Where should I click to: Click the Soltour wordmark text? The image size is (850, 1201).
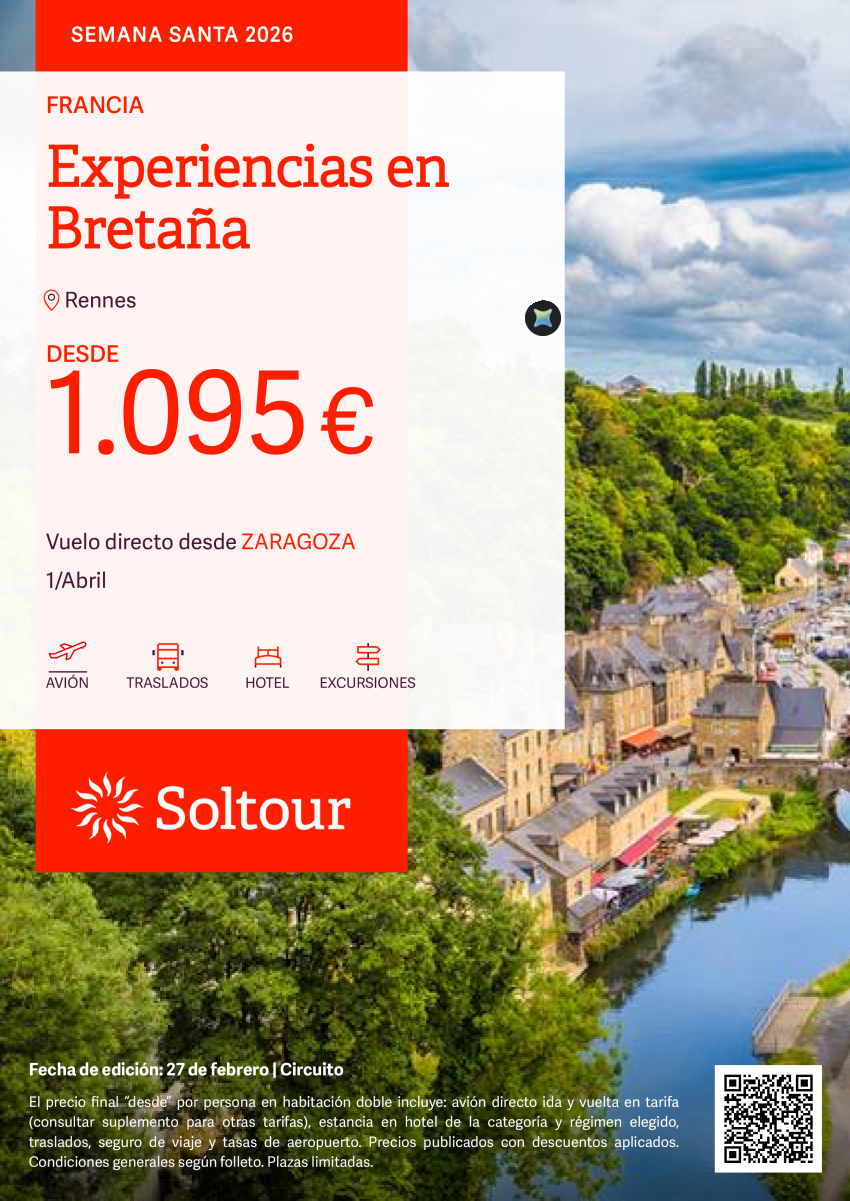253,808
